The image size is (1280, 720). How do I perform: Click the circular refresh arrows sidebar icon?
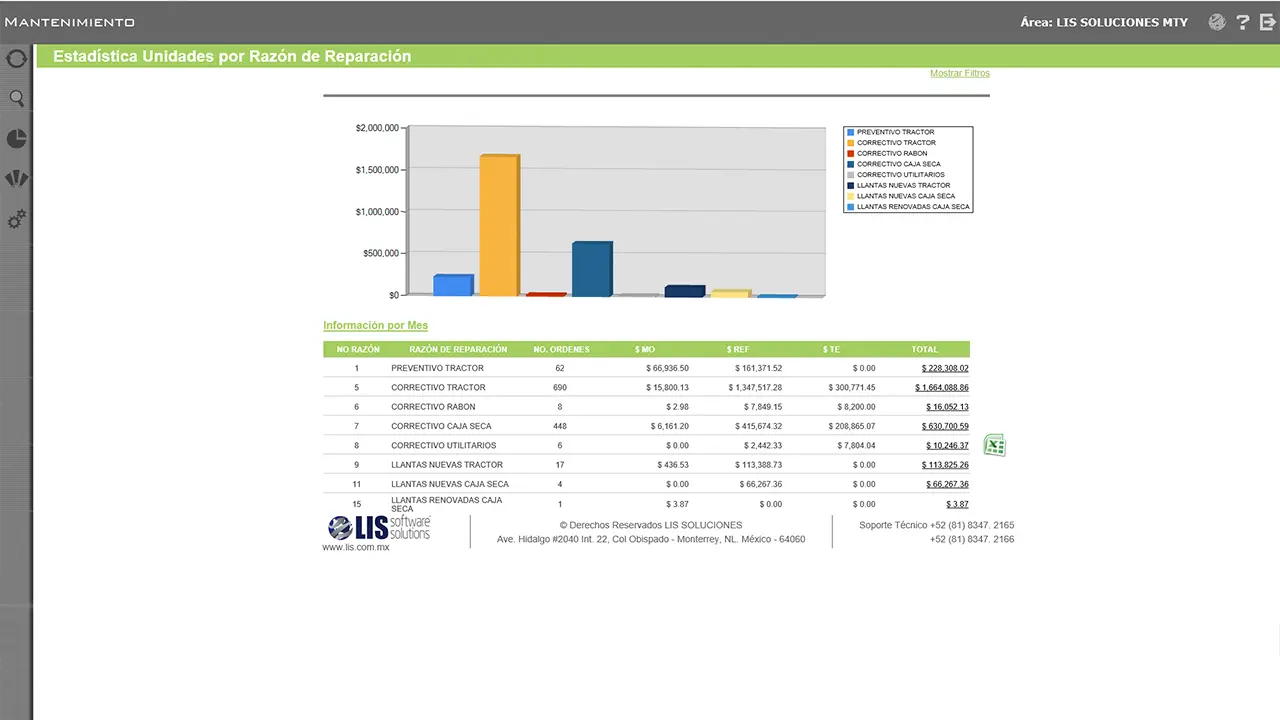16,59
